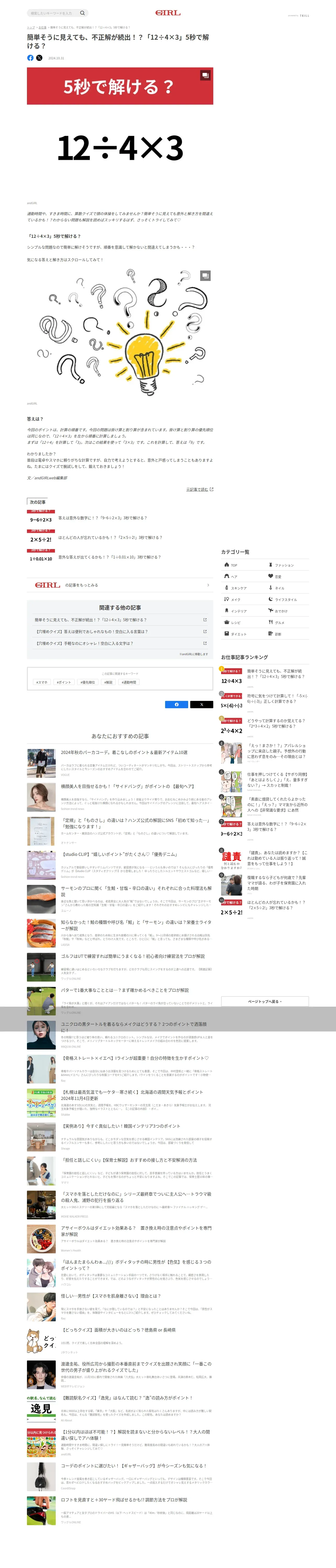
Task: Open the andGIRL logo in the header
Action: pos(168,13)
